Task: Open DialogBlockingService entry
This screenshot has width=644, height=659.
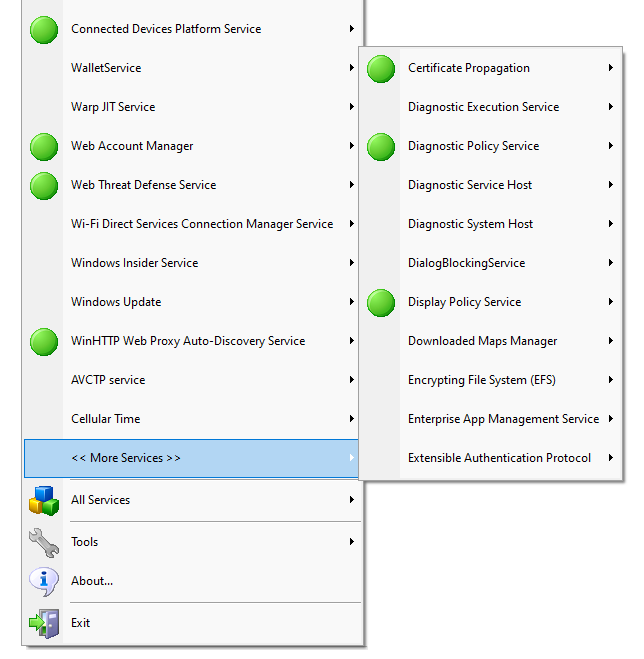Action: pos(490,263)
